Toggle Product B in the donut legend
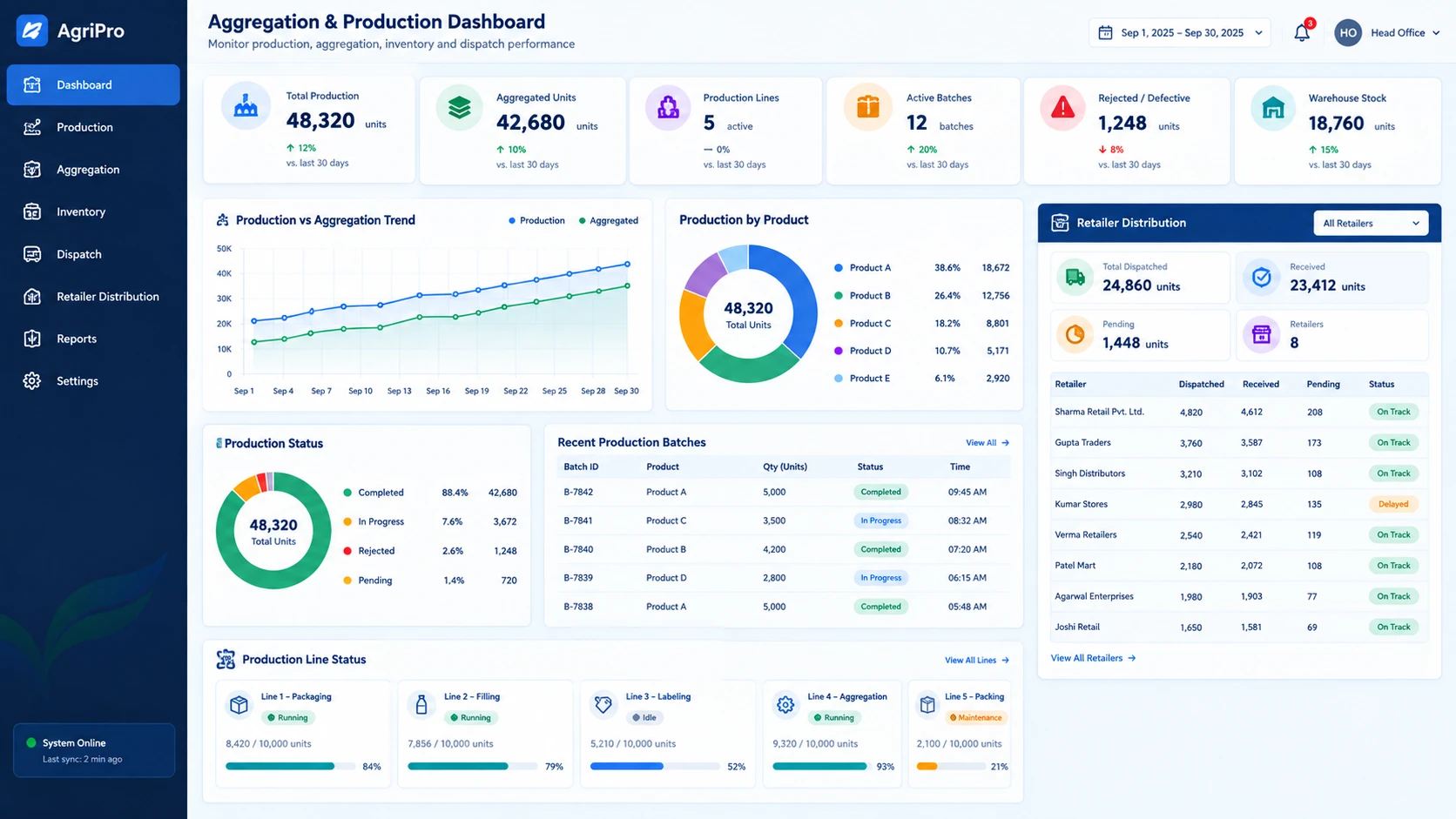The height and width of the screenshot is (819, 1456). click(863, 296)
